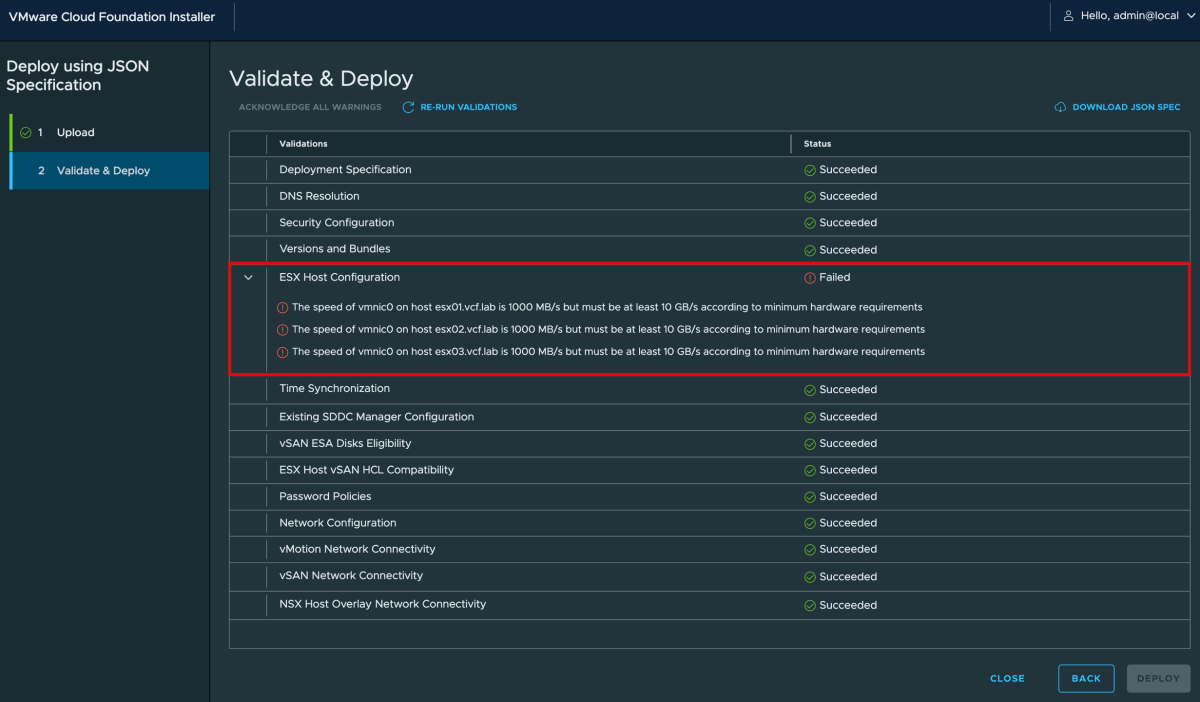Click the ESX Host Configuration label
This screenshot has height=702, width=1200.
339,277
